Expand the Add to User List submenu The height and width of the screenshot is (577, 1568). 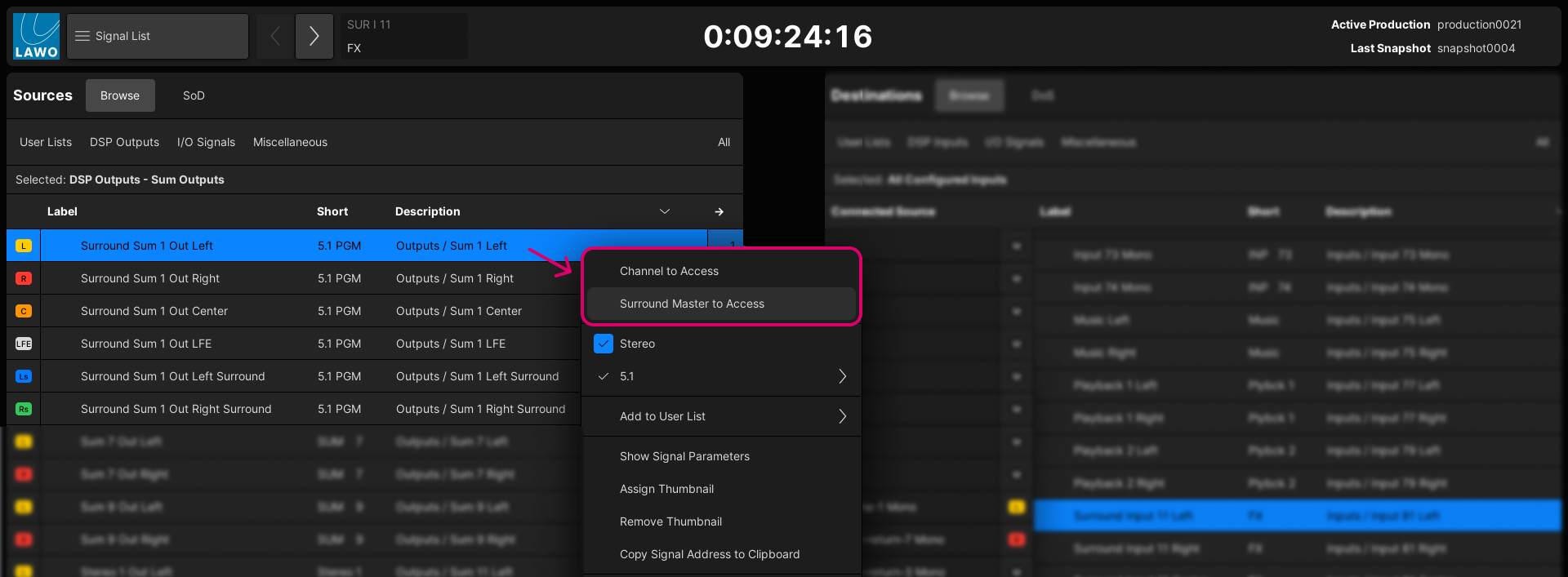click(x=842, y=416)
